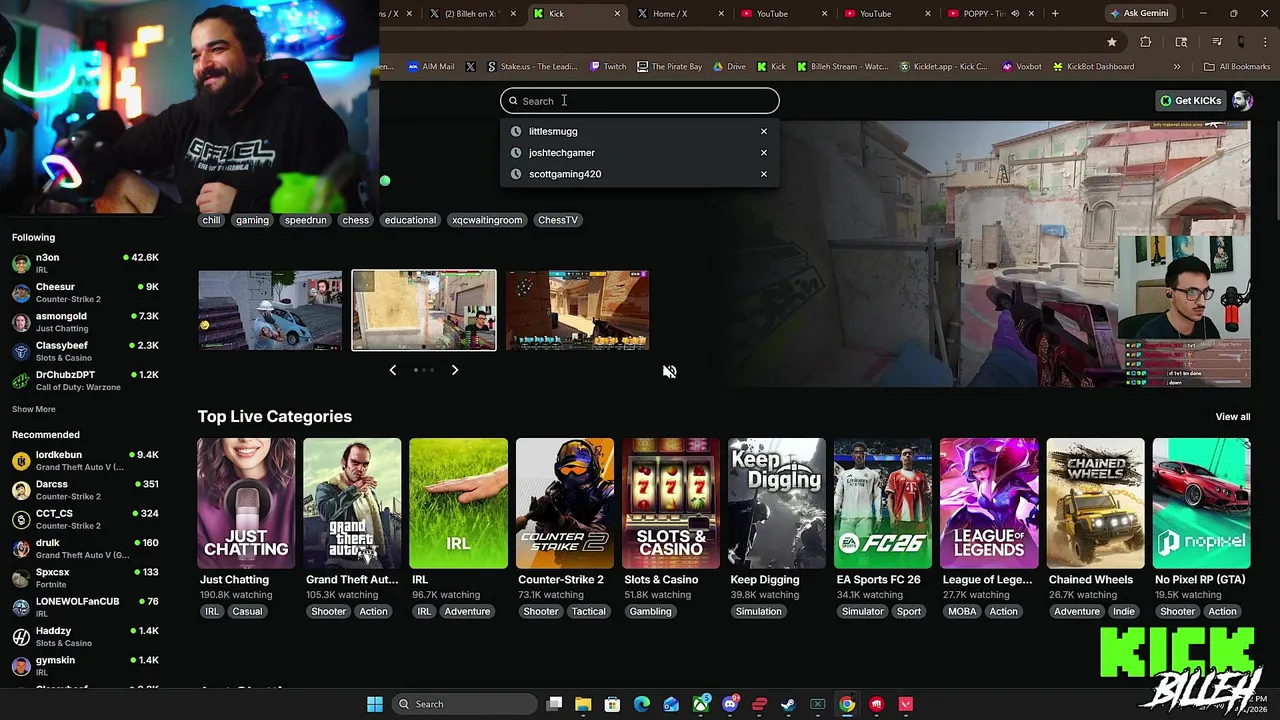Remove joshtechgamer from search history
This screenshot has width=1280, height=720.
[x=764, y=153]
